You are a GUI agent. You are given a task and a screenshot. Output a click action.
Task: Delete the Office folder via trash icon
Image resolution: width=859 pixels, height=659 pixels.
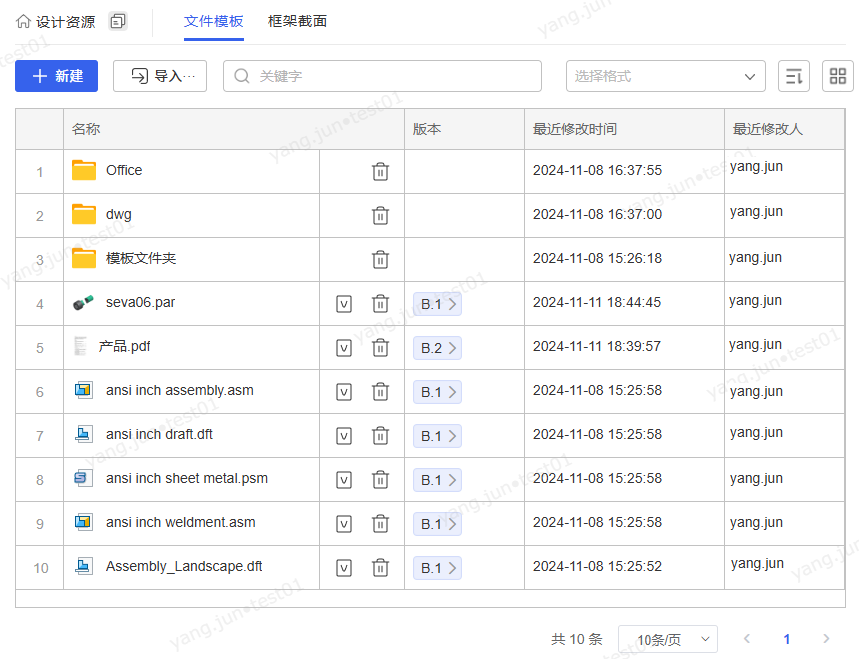(x=380, y=171)
